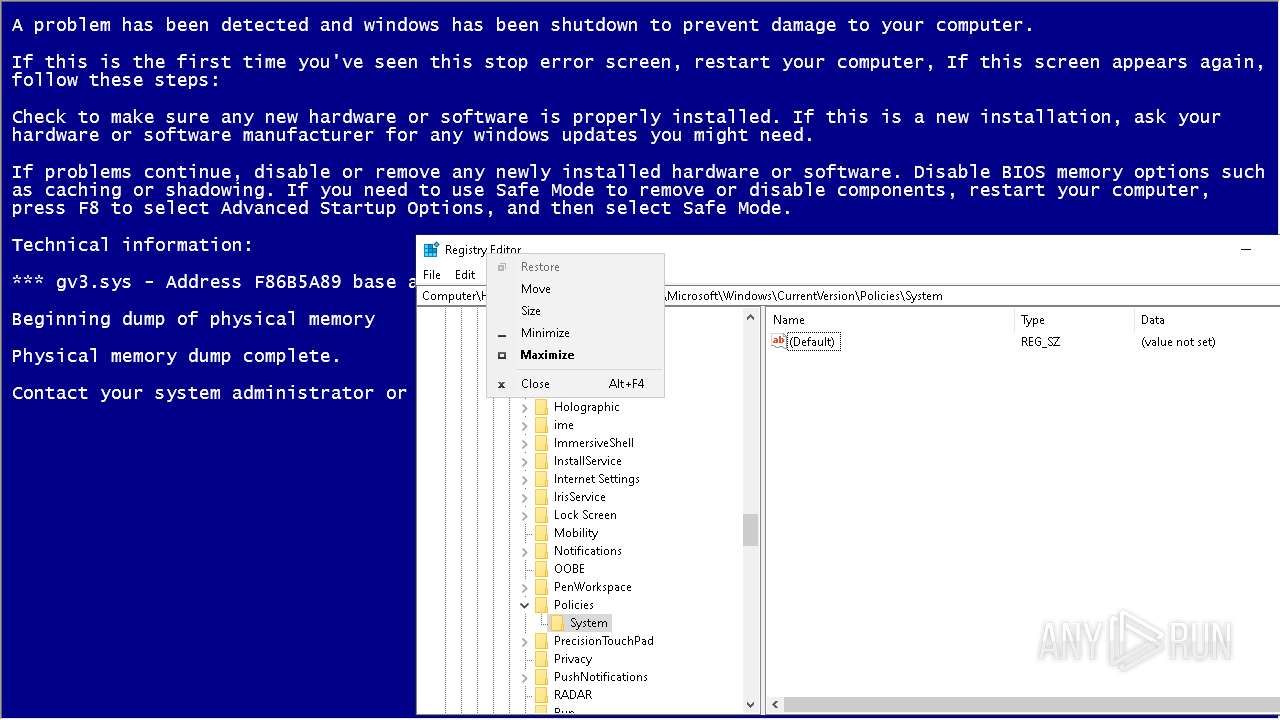The width and height of the screenshot is (1280, 720).
Task: Select the (Default) value name
Action: pyautogui.click(x=812, y=342)
